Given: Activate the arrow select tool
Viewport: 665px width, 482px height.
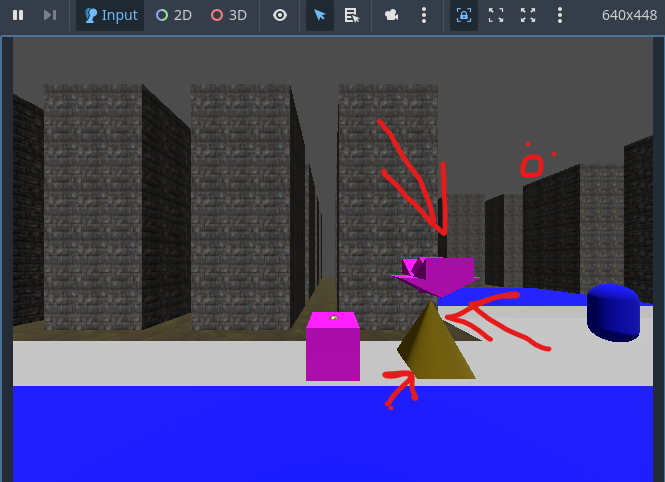Looking at the screenshot, I should click(320, 15).
